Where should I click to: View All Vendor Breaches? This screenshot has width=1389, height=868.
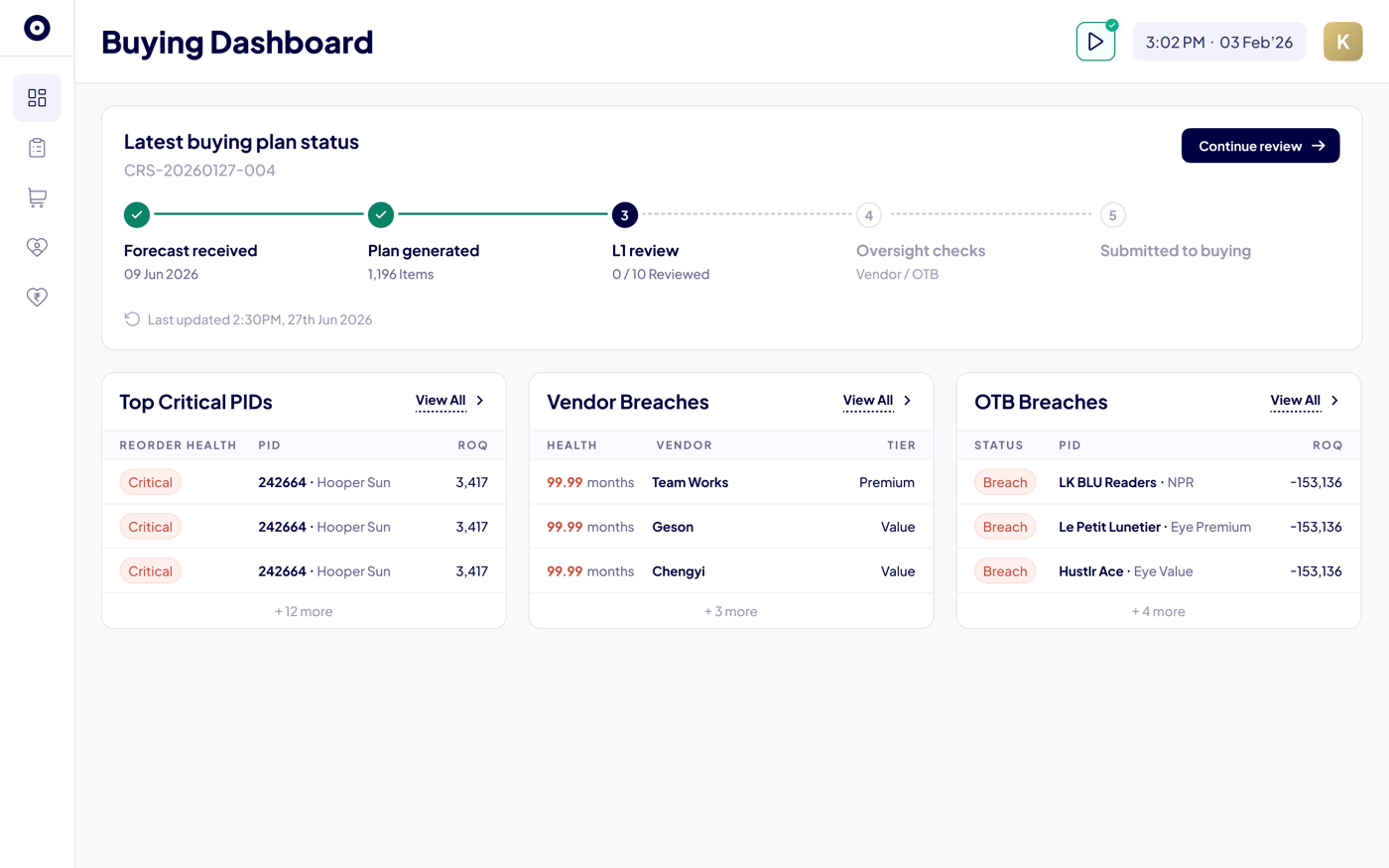coord(868,401)
